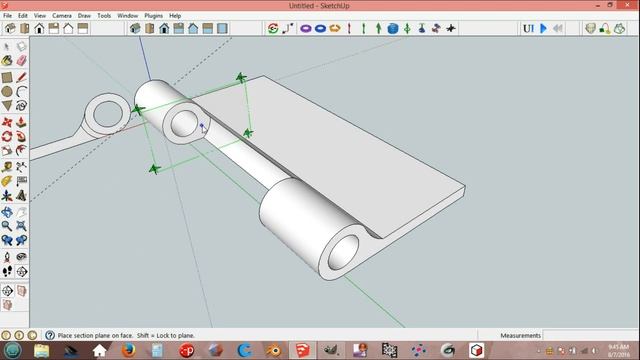Open the Tools menu

[x=104, y=16]
